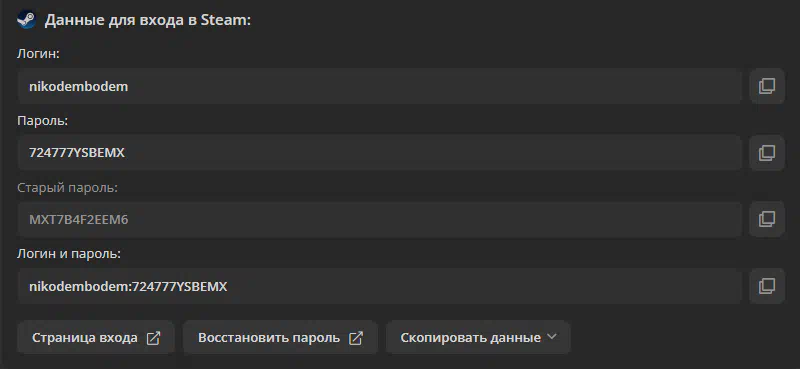800x369 pixels.
Task: Select the Логин и пароль combined field
Action: tap(380, 286)
